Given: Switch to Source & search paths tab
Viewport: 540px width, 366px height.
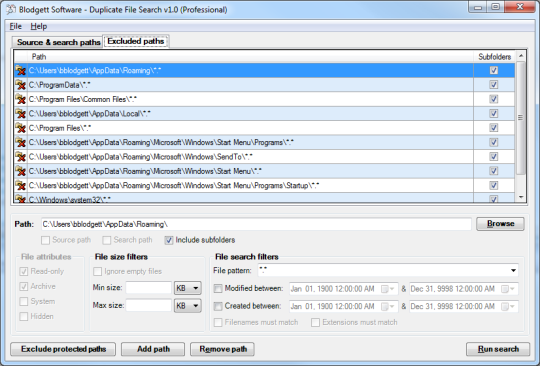Looking at the screenshot, I should click(x=58, y=42).
